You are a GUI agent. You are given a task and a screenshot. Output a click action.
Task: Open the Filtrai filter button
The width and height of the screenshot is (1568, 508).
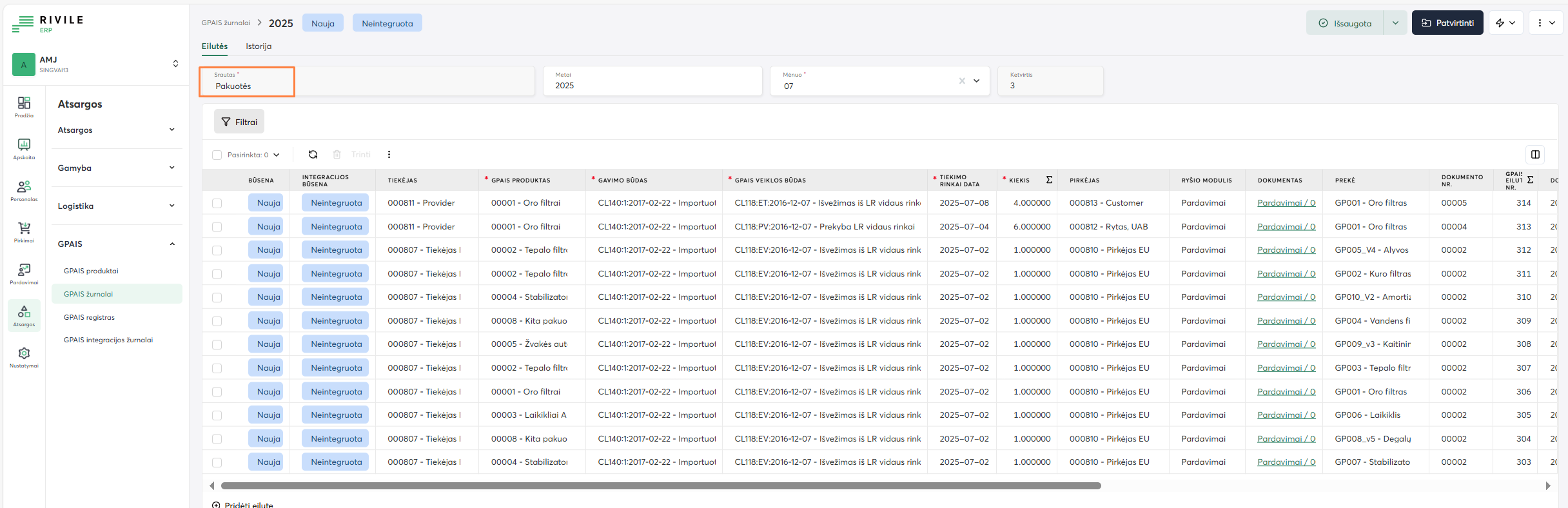click(x=239, y=122)
